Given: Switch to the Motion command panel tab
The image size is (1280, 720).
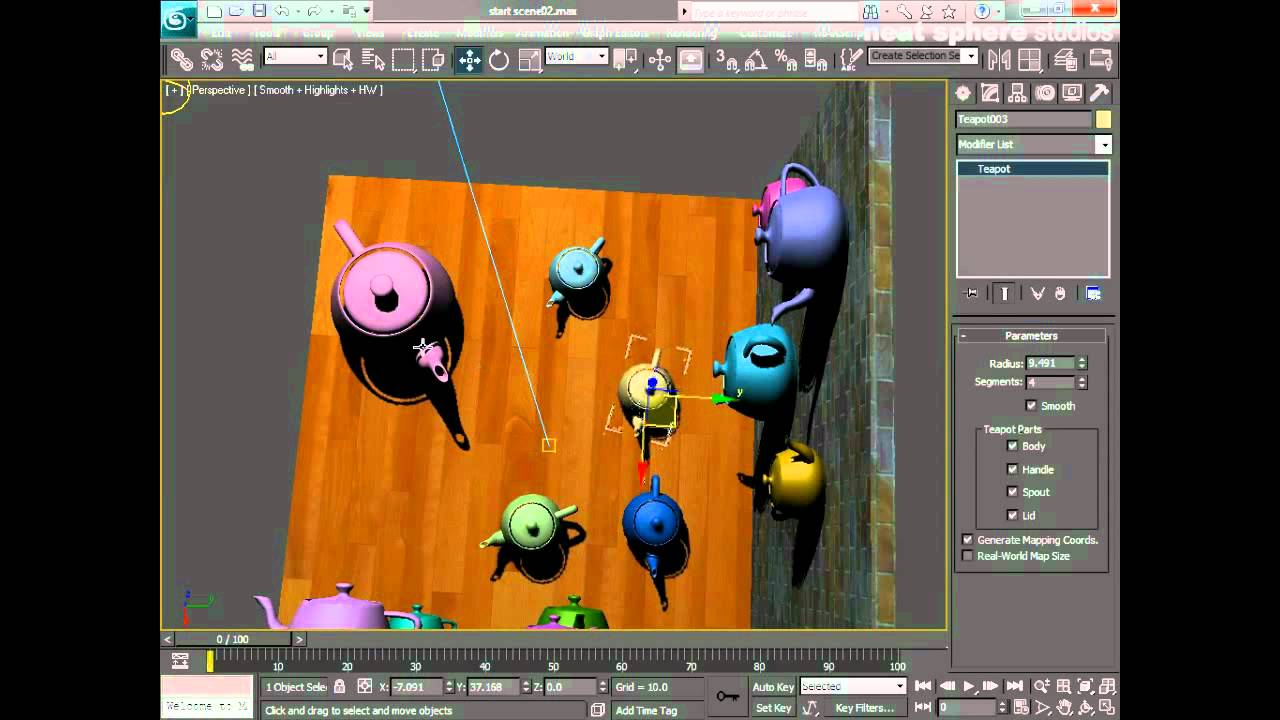Looking at the screenshot, I should [x=1044, y=93].
